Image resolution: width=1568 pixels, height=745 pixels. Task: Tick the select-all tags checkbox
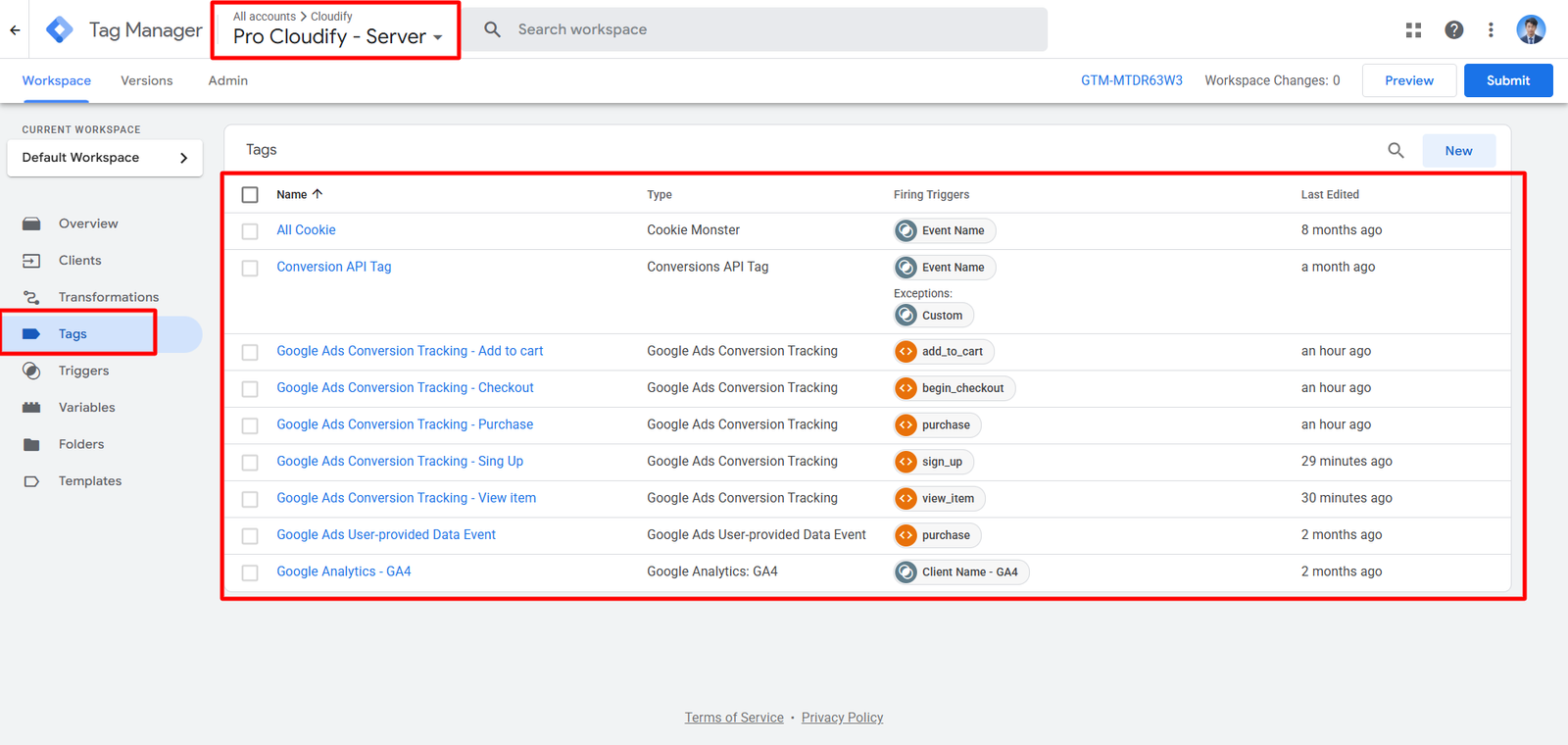tap(250, 195)
